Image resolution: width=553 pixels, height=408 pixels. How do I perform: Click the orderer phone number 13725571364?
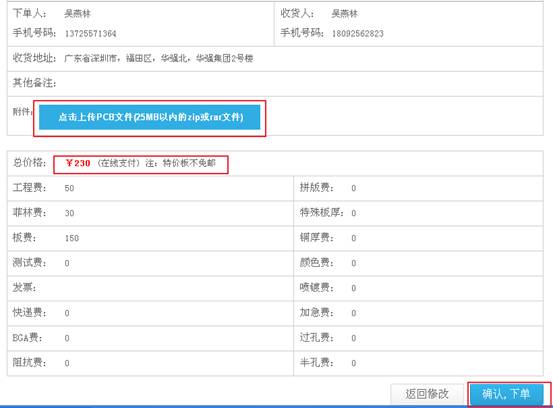click(x=90, y=34)
